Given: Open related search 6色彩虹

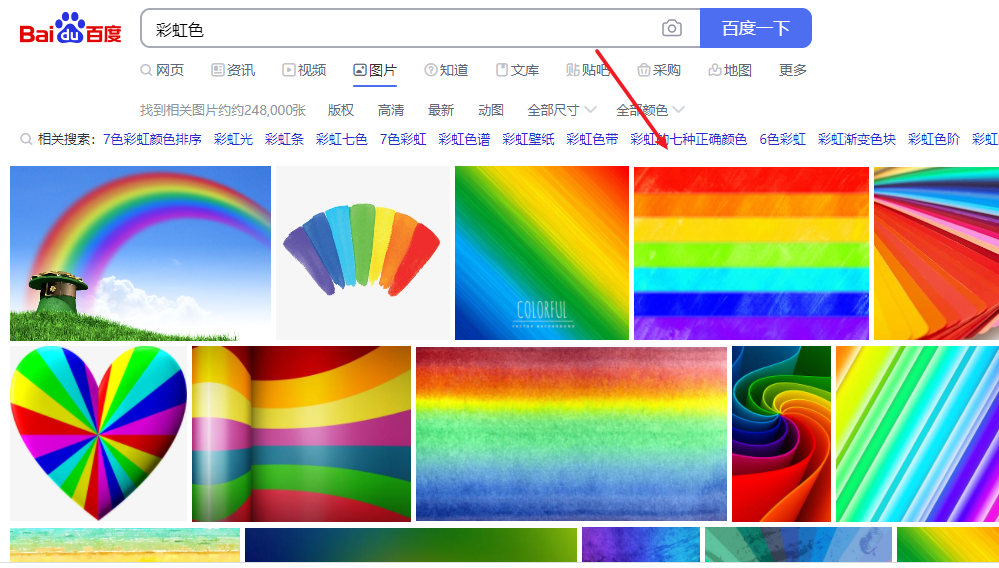Looking at the screenshot, I should point(782,139).
